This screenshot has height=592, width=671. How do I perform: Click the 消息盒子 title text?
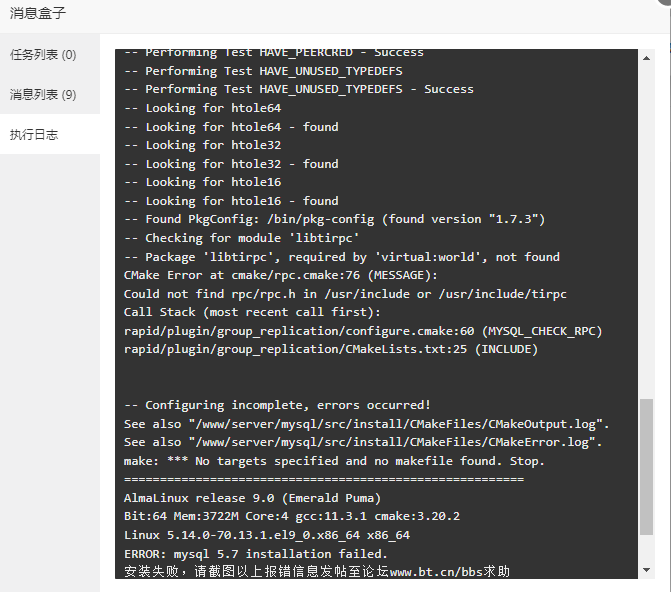(38, 13)
